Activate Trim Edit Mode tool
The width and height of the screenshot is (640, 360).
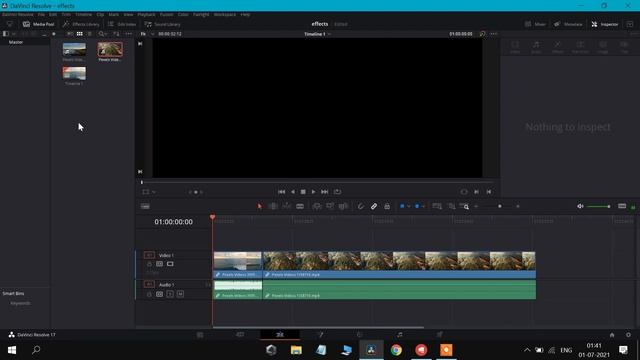(273, 207)
